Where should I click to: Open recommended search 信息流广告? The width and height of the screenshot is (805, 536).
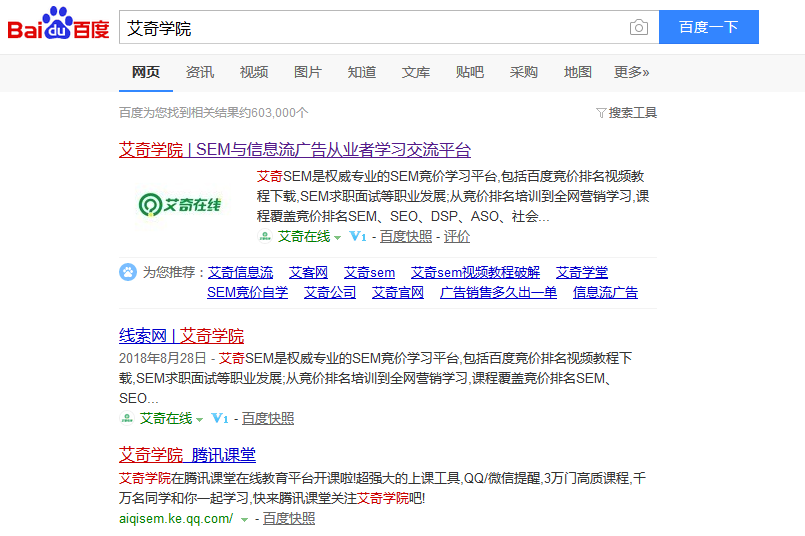605,293
